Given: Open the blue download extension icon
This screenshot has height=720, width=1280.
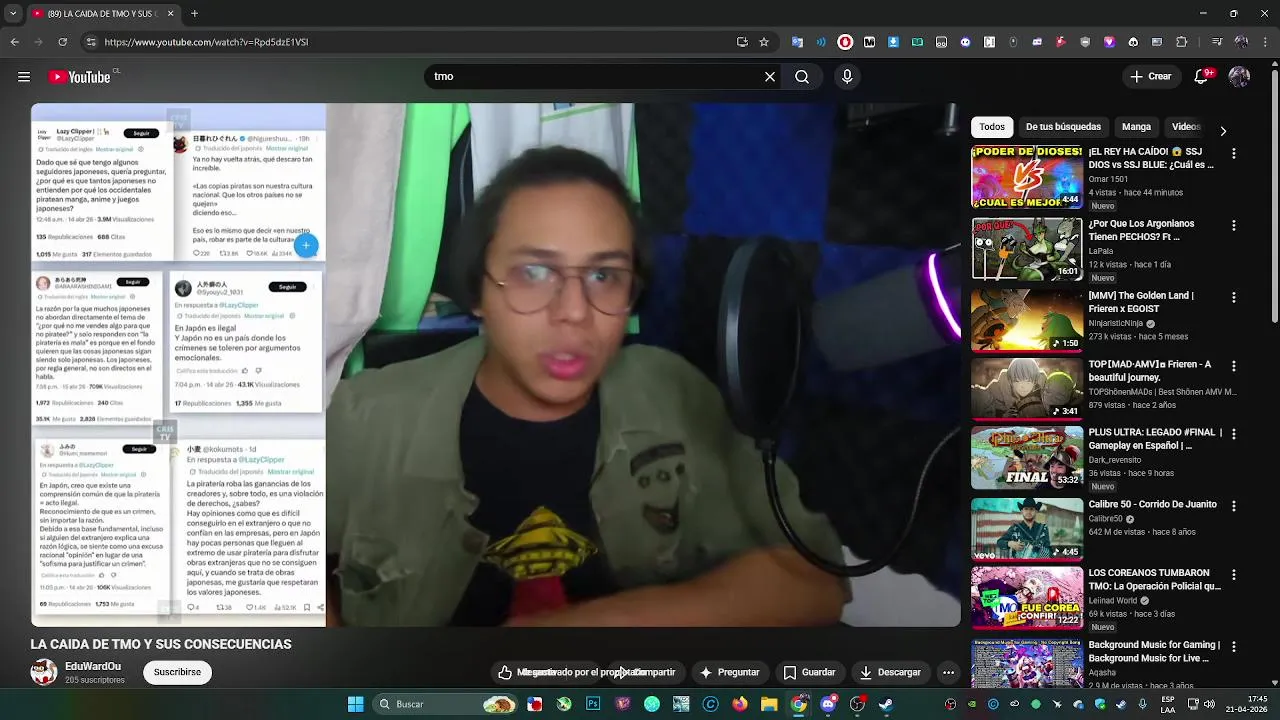Looking at the screenshot, I should pos(893,42).
